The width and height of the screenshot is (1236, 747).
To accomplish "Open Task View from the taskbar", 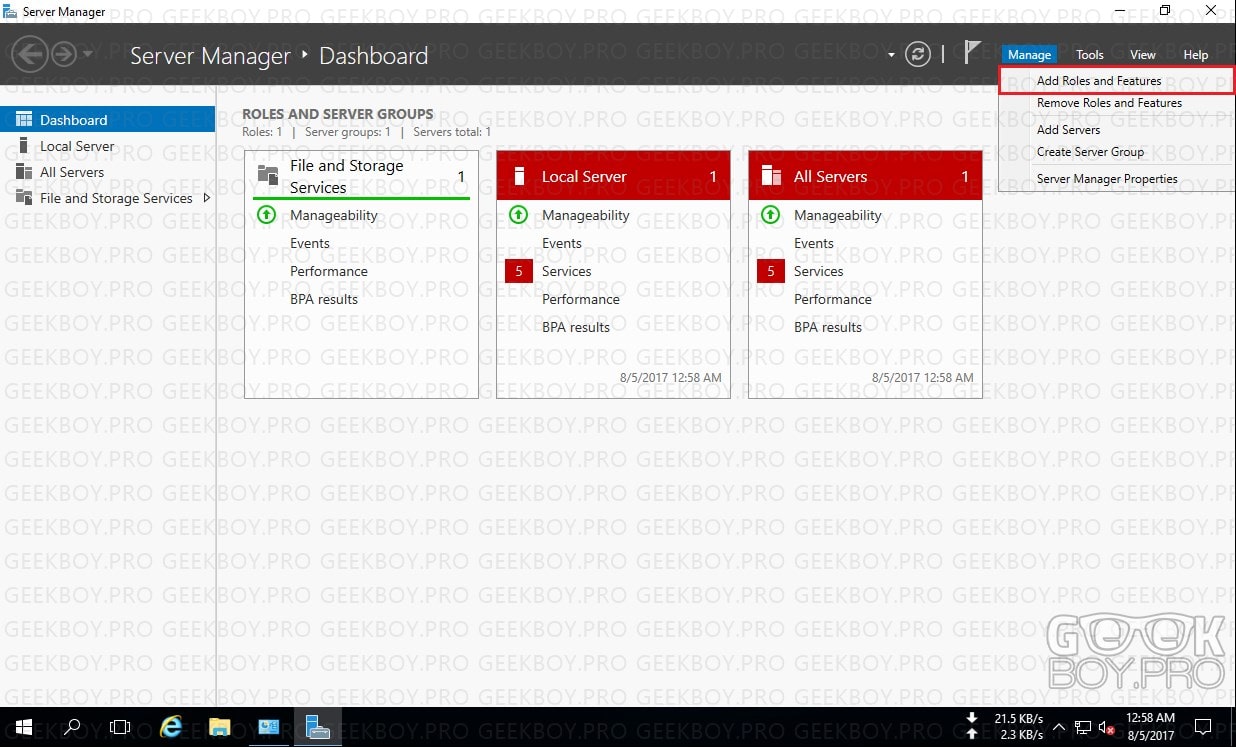I will 120,727.
